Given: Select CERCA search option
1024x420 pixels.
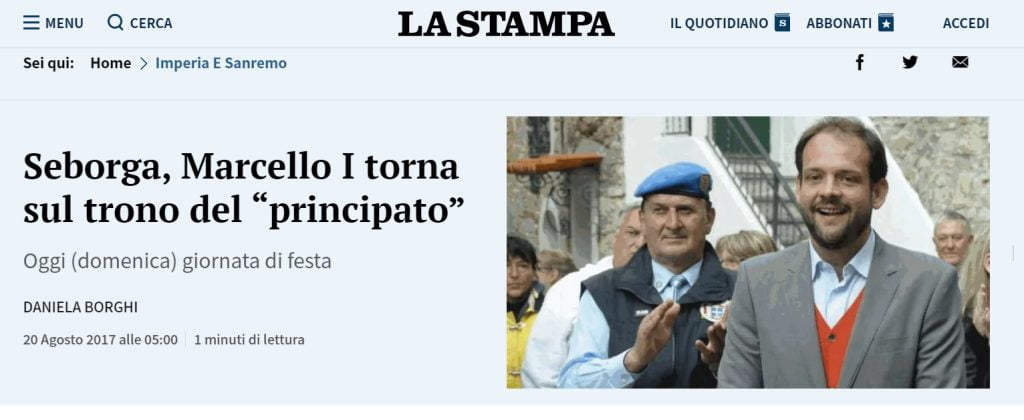Looking at the screenshot, I should (x=151, y=24).
